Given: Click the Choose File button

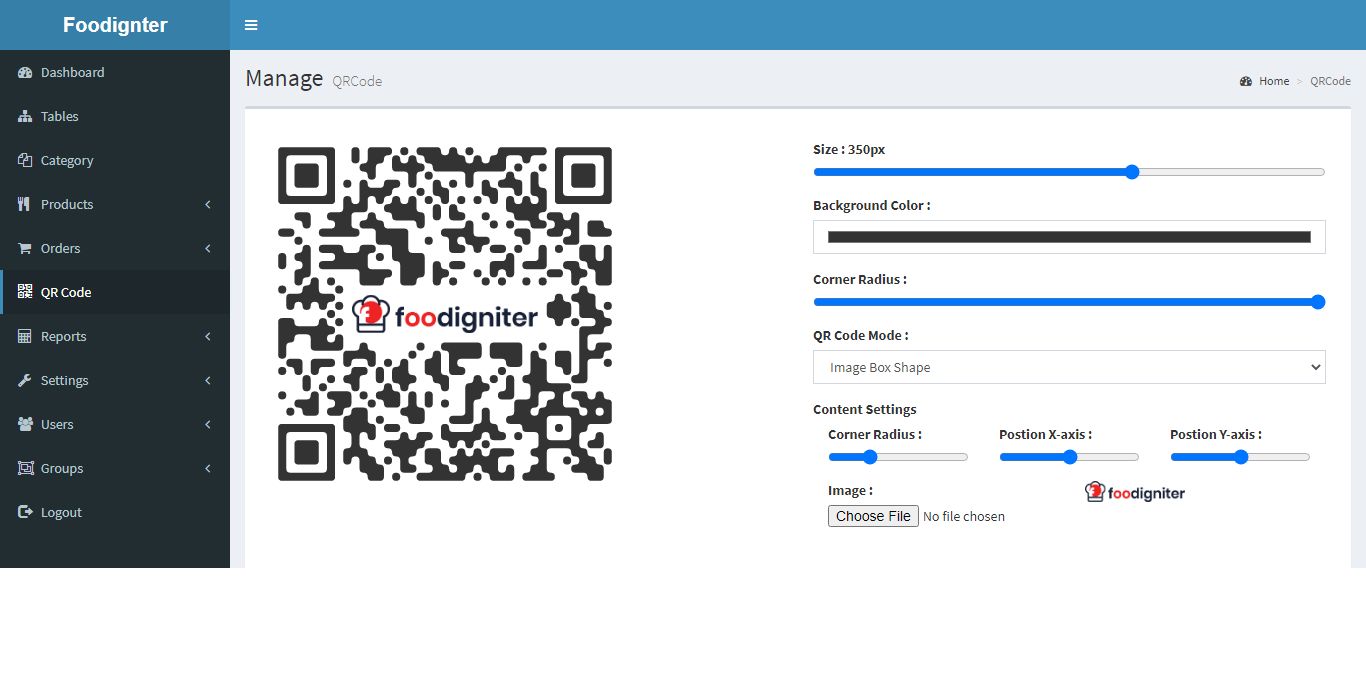Looking at the screenshot, I should click(x=873, y=516).
